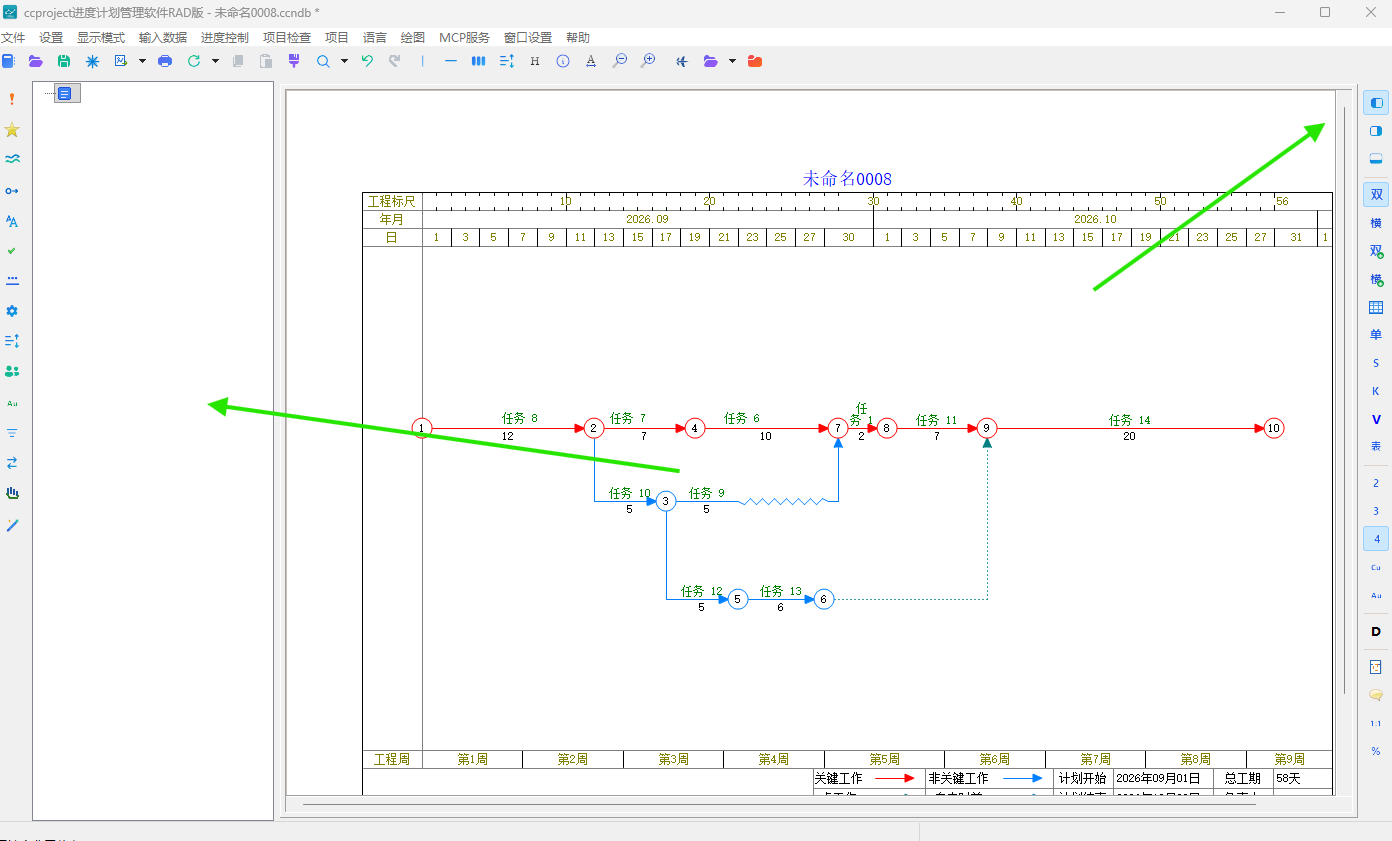
Task: Click the zoom in magnifier icon
Action: [x=648, y=61]
